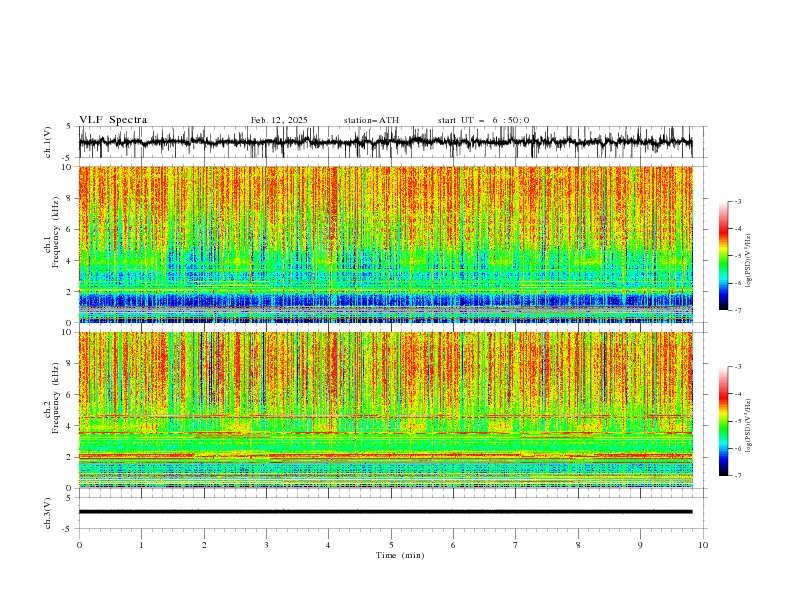This screenshot has width=792, height=612.
Task: Click the "ch.3(V)" axis label
Action: tap(48, 513)
